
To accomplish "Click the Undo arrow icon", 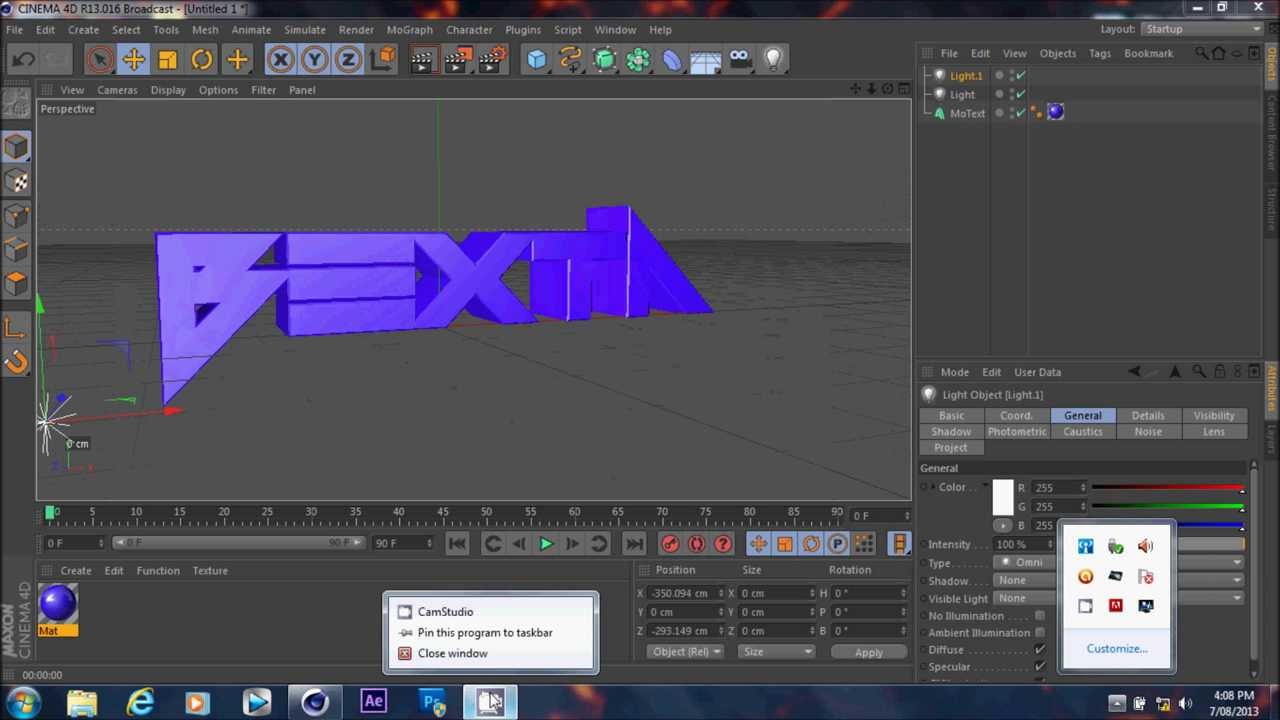I will point(24,60).
